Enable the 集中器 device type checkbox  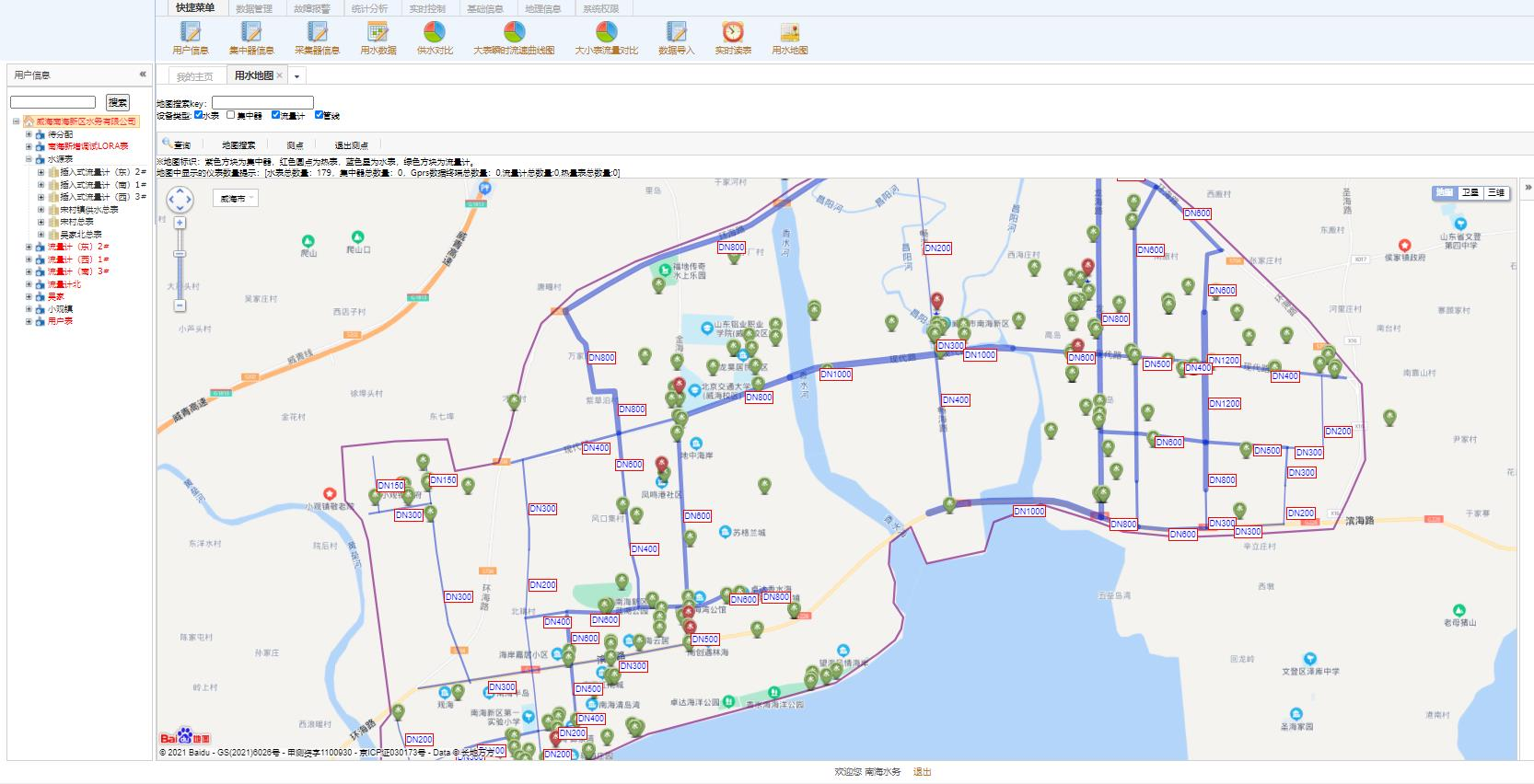point(231,115)
